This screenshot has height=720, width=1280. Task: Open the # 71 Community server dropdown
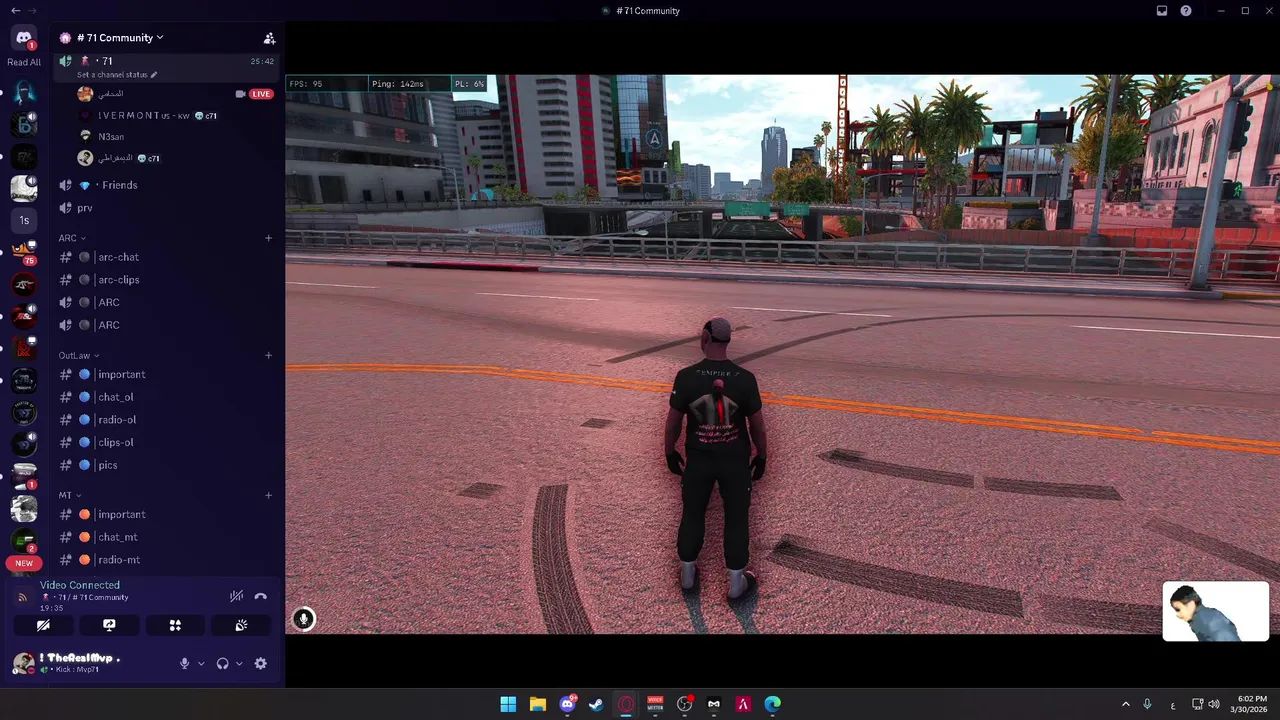pyautogui.click(x=120, y=38)
